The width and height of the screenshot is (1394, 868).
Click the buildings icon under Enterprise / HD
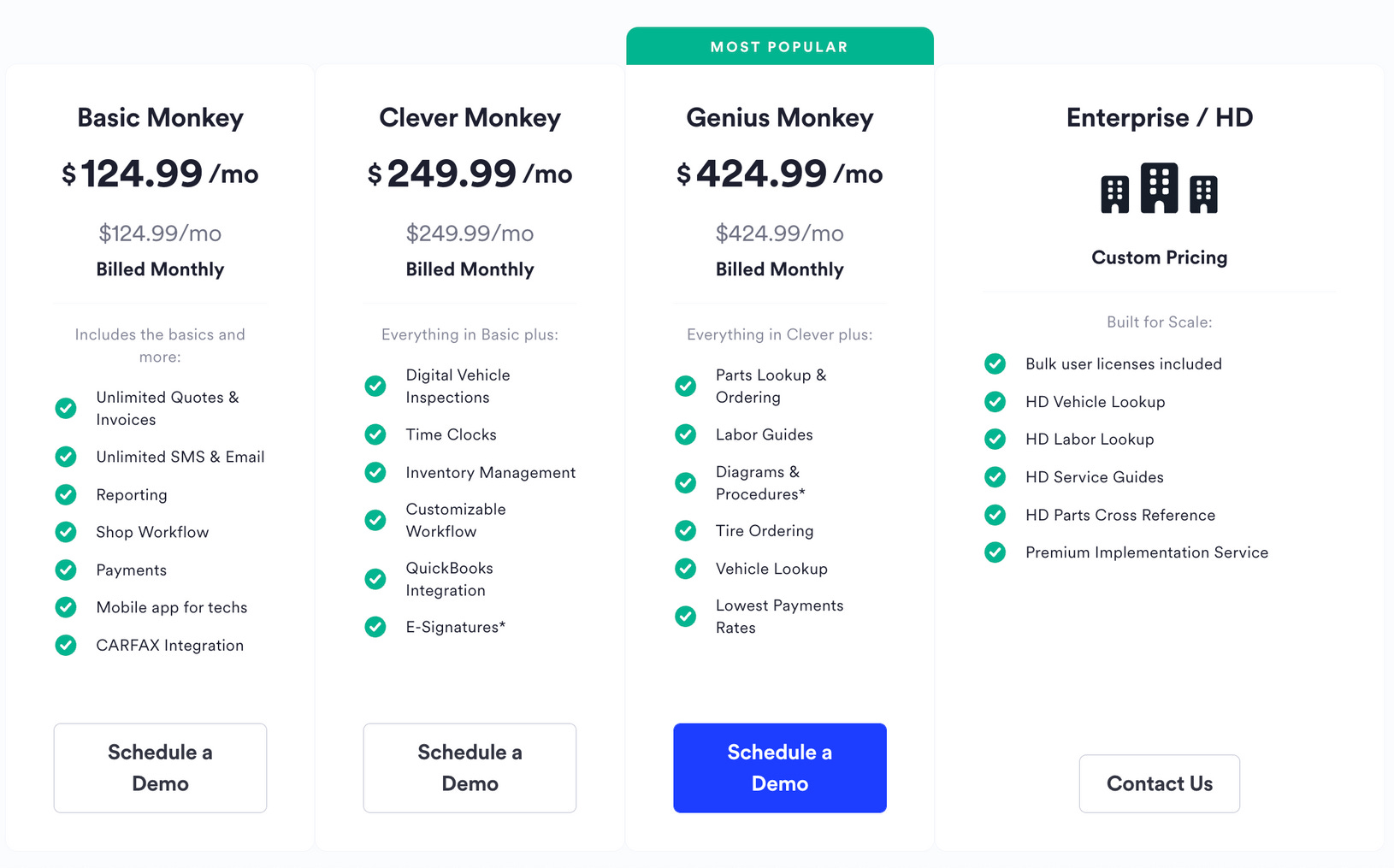pyautogui.click(x=1159, y=188)
